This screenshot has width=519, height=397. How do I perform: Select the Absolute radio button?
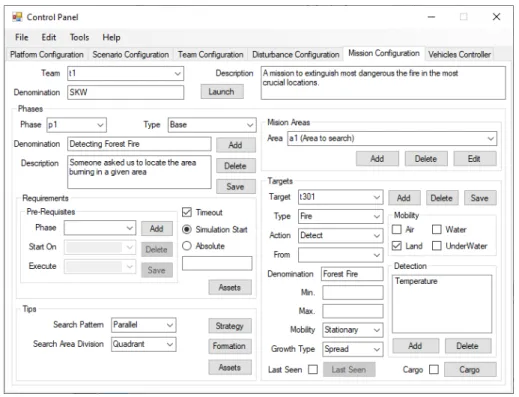187,246
